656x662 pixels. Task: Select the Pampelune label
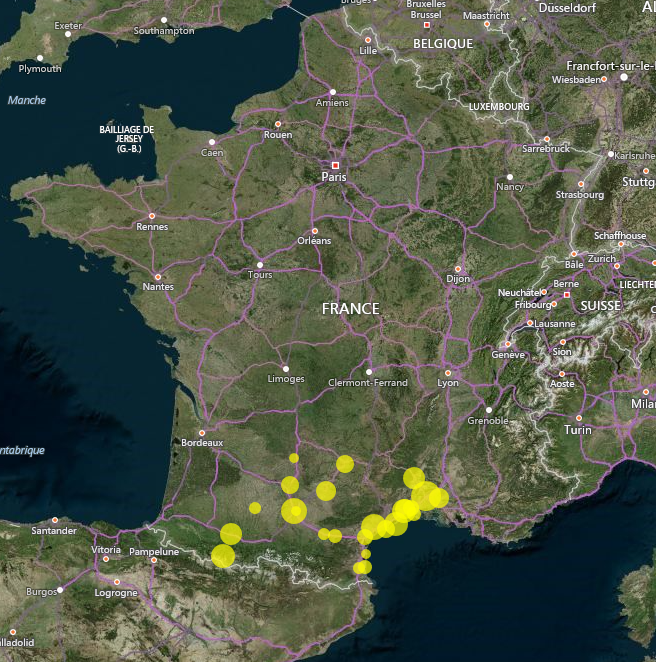(154, 552)
